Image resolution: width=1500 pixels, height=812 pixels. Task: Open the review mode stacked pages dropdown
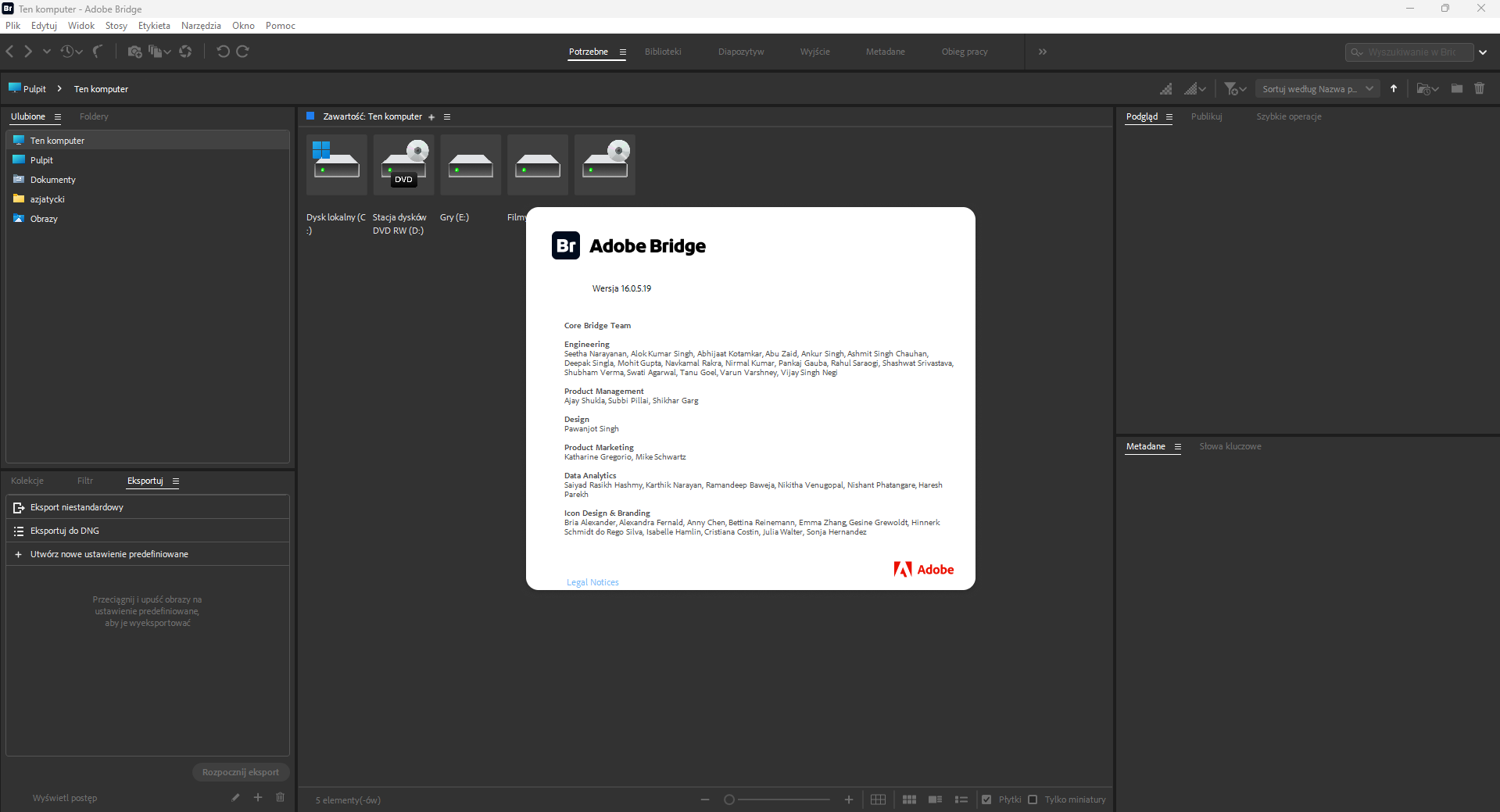pyautogui.click(x=159, y=52)
